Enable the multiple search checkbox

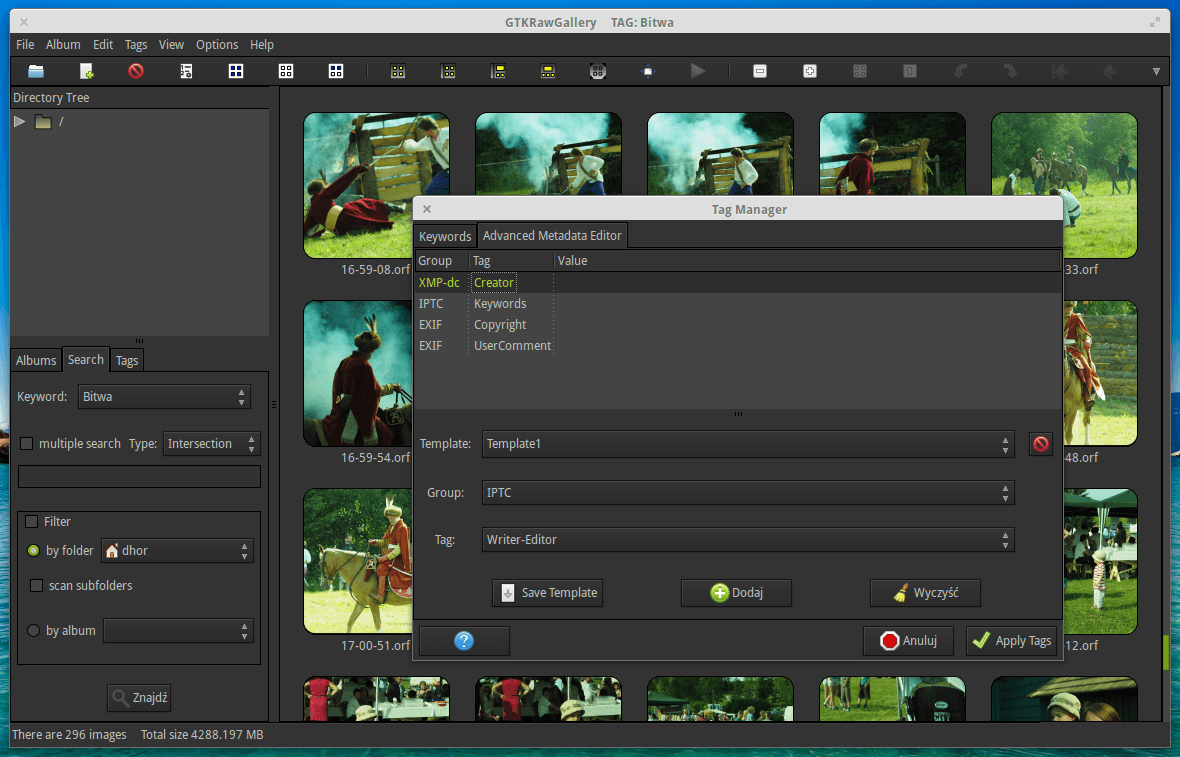coord(26,444)
